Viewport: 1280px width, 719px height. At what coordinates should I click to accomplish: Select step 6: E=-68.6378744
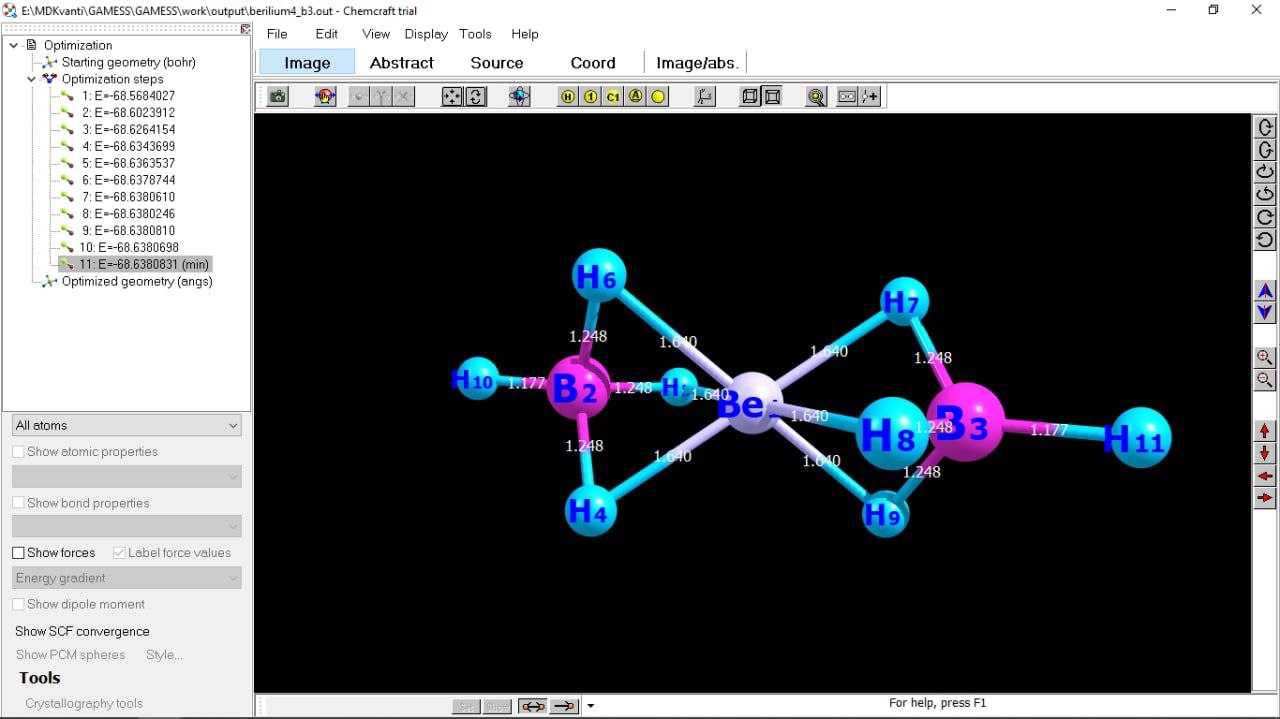point(128,180)
